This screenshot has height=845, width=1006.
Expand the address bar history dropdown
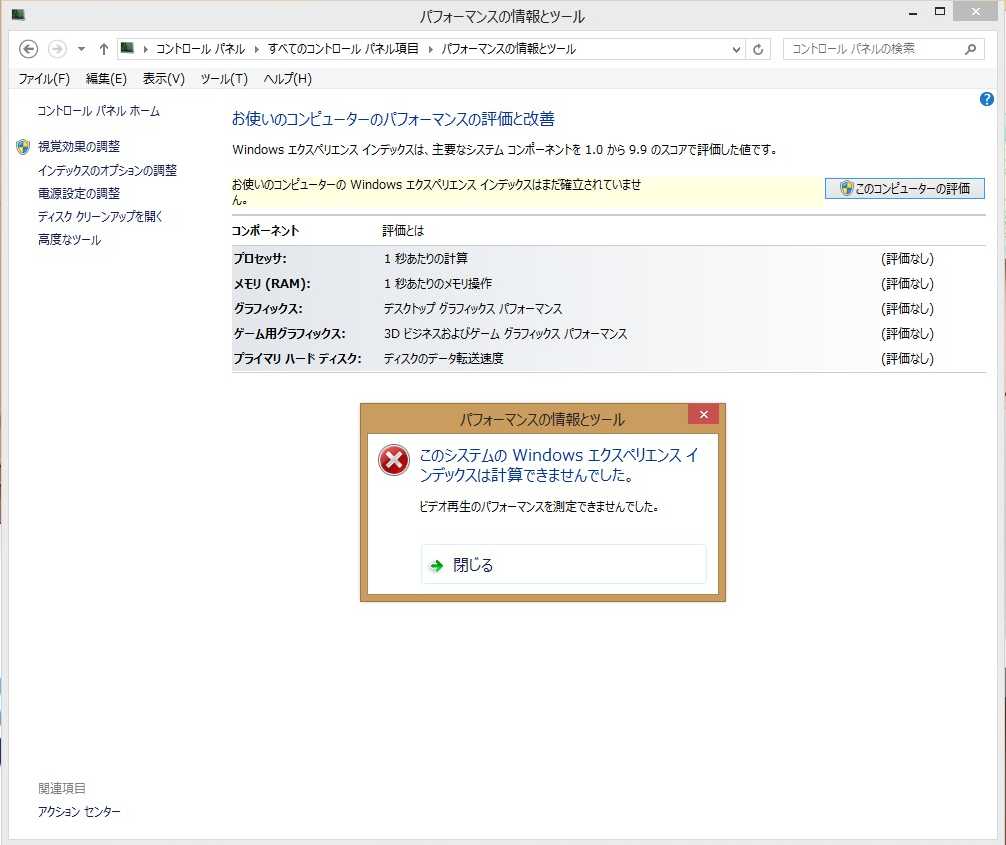[736, 49]
